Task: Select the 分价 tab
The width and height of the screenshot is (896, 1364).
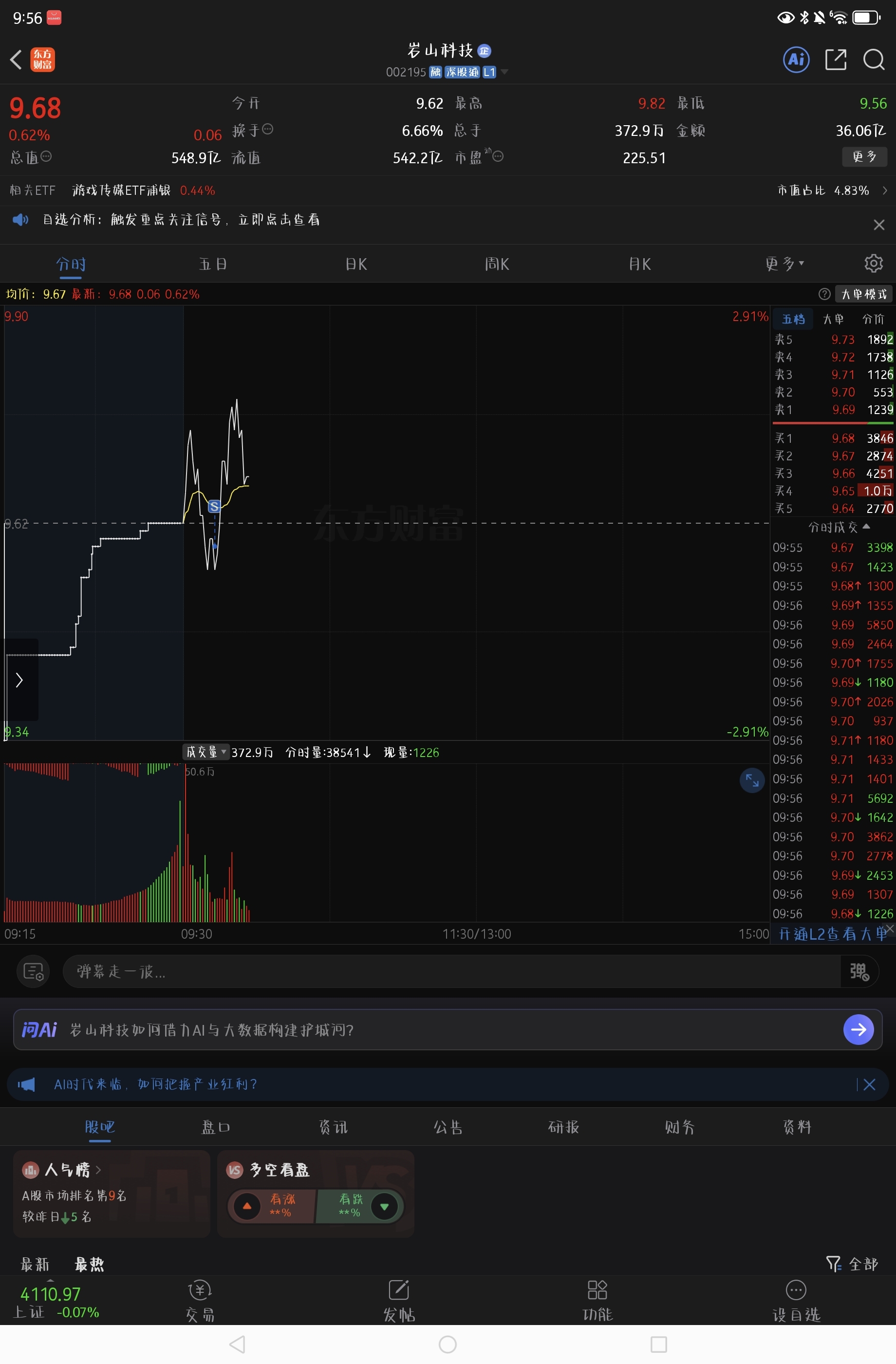Action: [873, 319]
